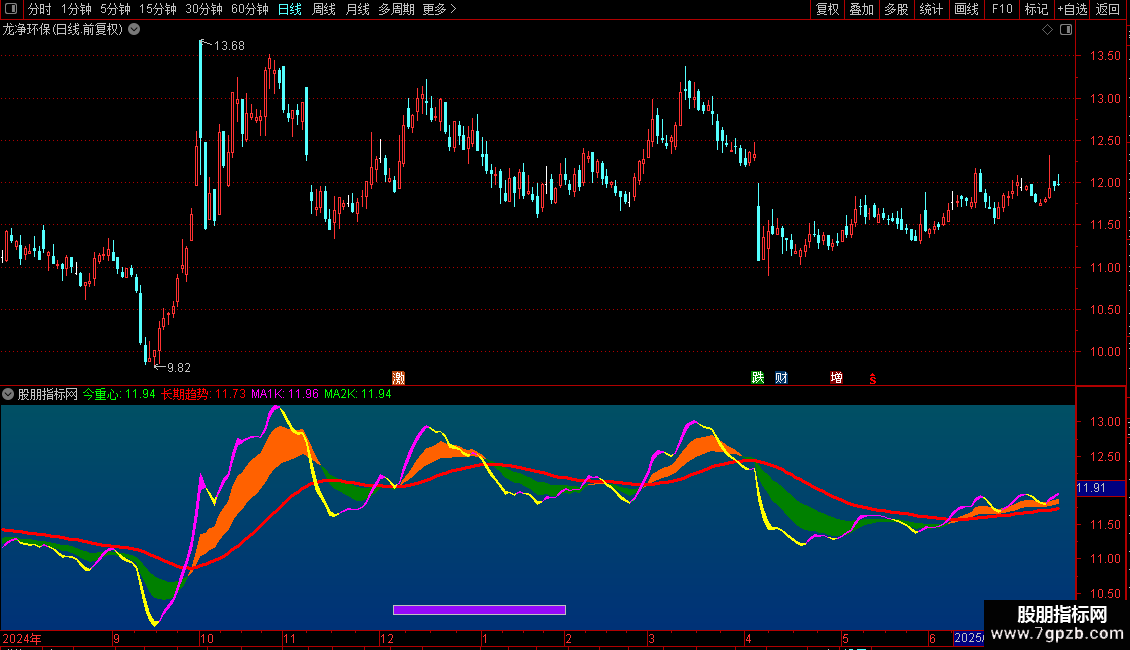
Task: Toggle the side panel icon beside 分时
Action: [11, 9]
